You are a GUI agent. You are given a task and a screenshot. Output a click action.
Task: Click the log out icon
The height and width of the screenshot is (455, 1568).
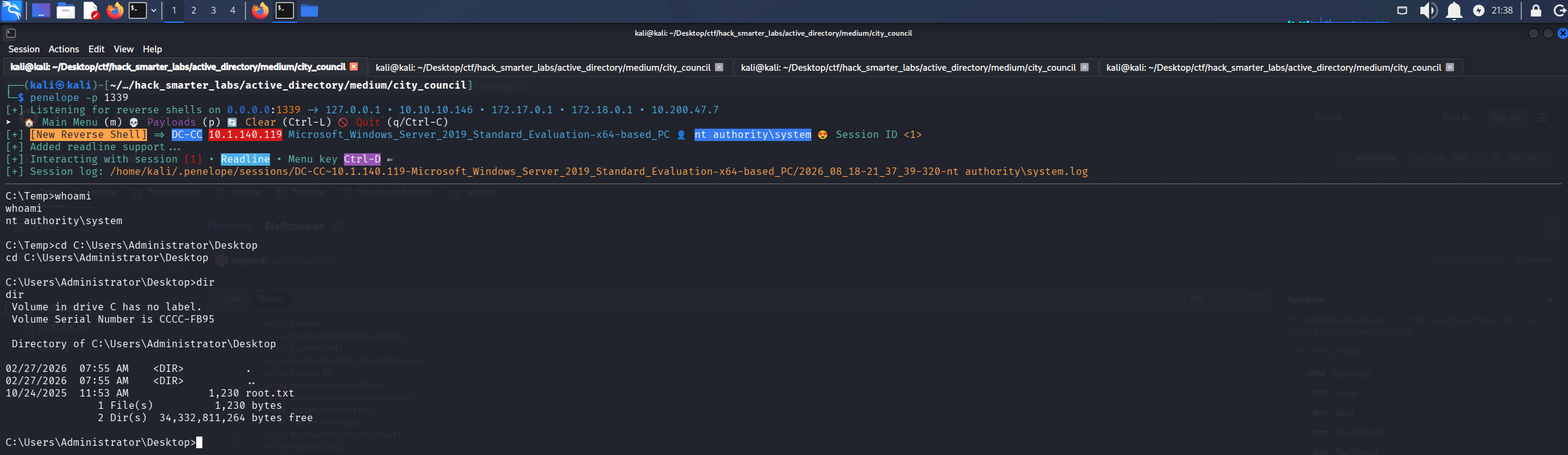click(x=1559, y=10)
